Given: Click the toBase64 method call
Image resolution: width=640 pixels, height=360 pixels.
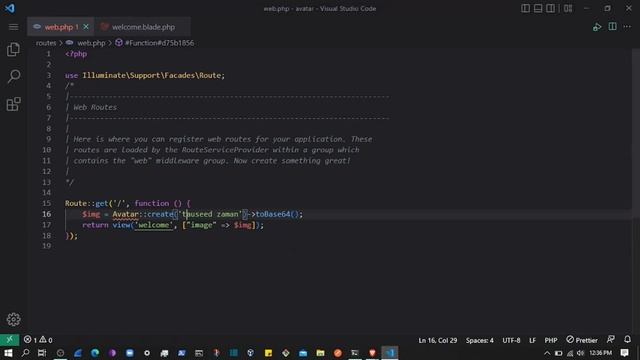Looking at the screenshot, I should [x=273, y=214].
